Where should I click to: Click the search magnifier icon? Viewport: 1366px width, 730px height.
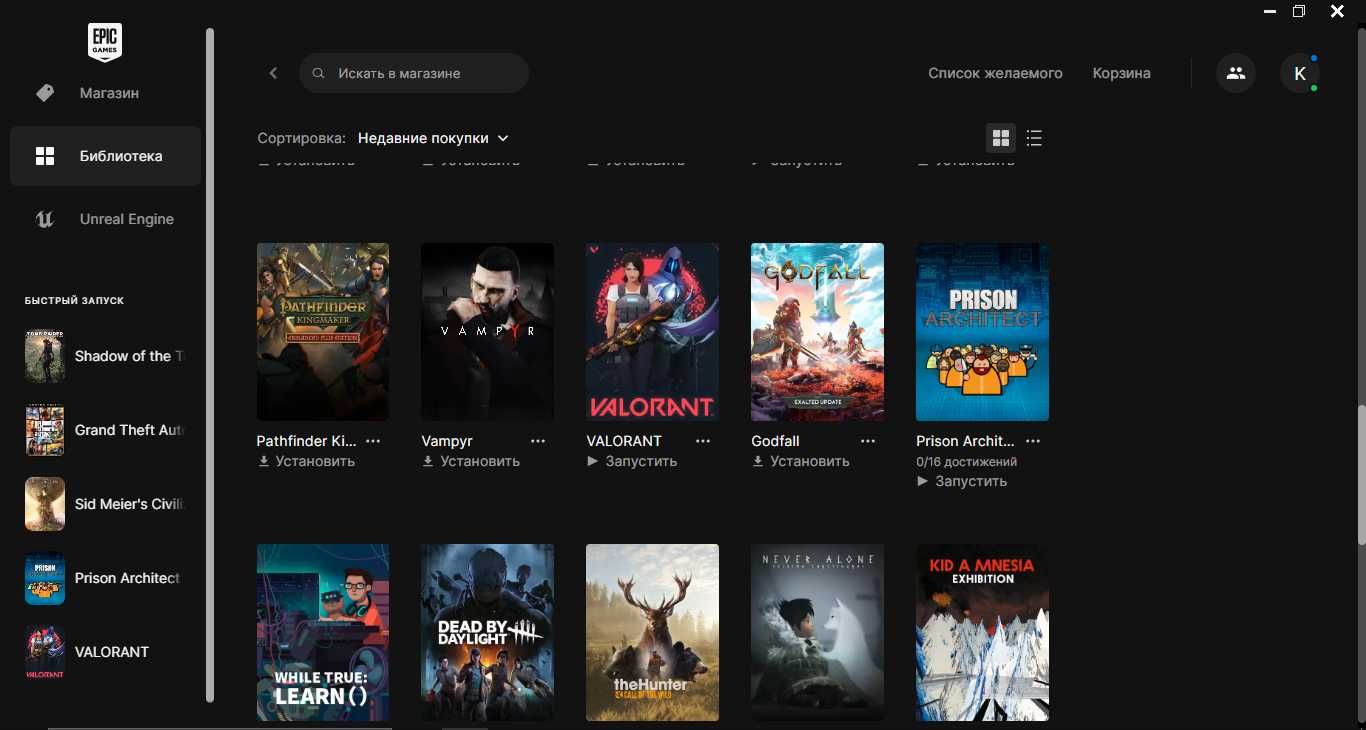pos(319,73)
